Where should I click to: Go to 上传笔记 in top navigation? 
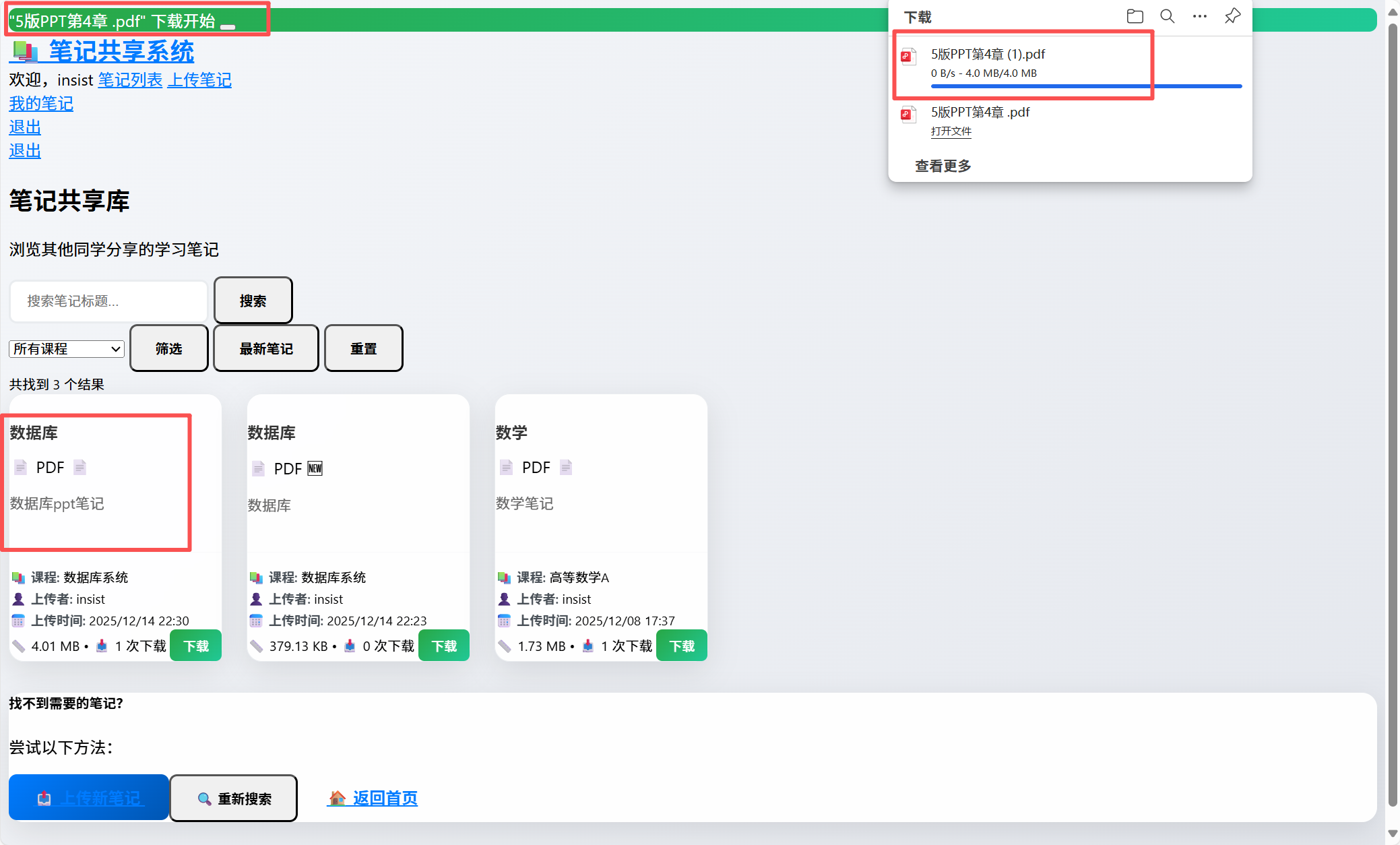[199, 80]
